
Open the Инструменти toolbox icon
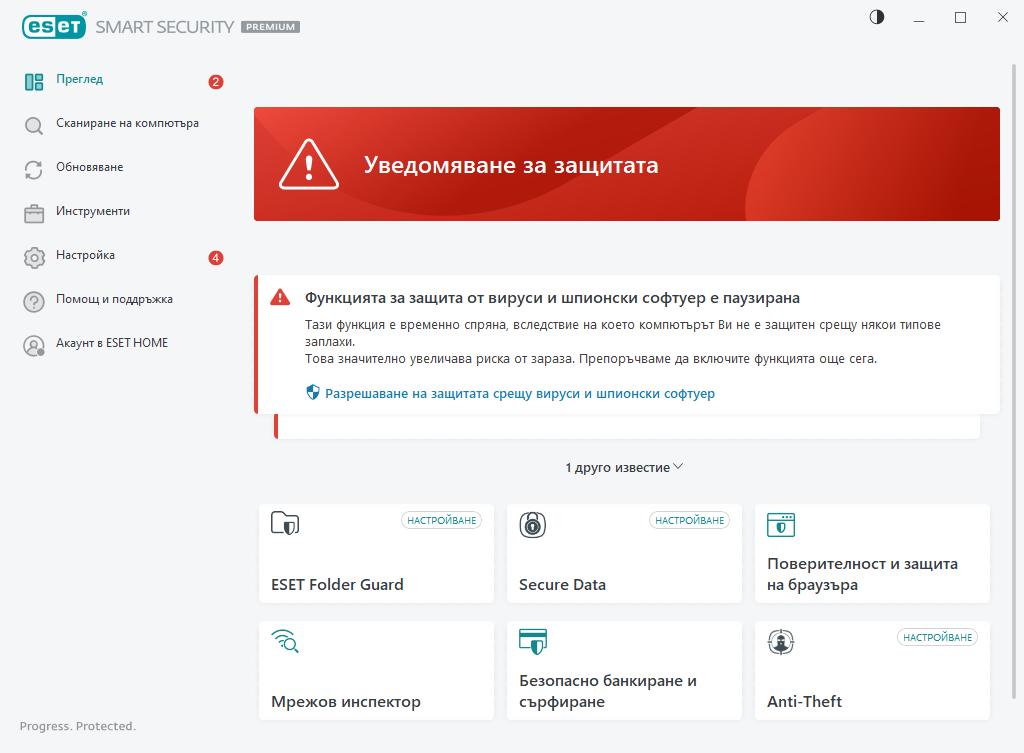click(x=32, y=211)
